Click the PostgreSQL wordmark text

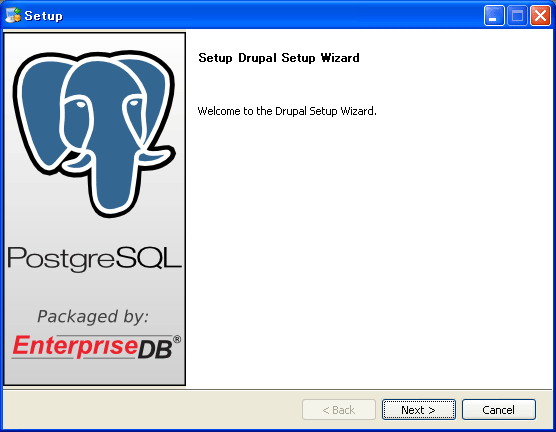(94, 259)
